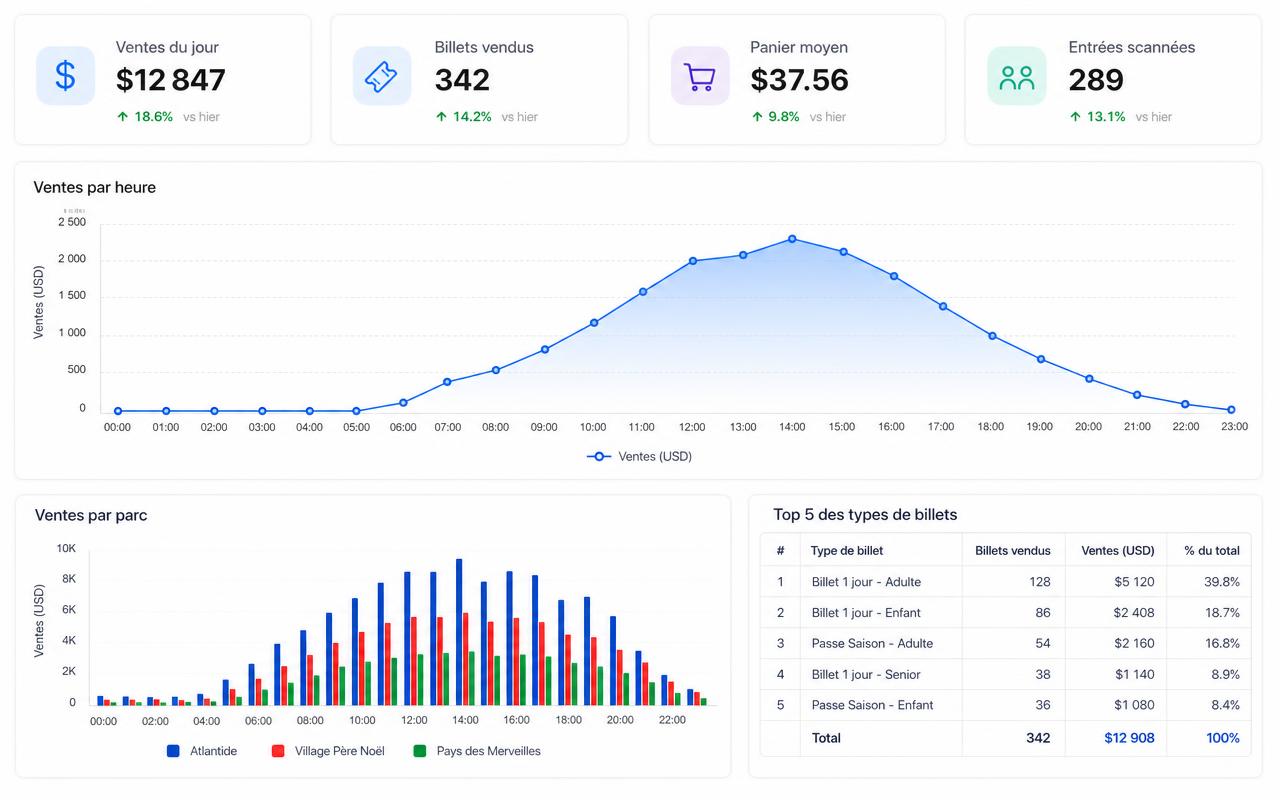1280x800 pixels.
Task: Select the "Passe Saison - Enfant" row name
Action: point(872,705)
